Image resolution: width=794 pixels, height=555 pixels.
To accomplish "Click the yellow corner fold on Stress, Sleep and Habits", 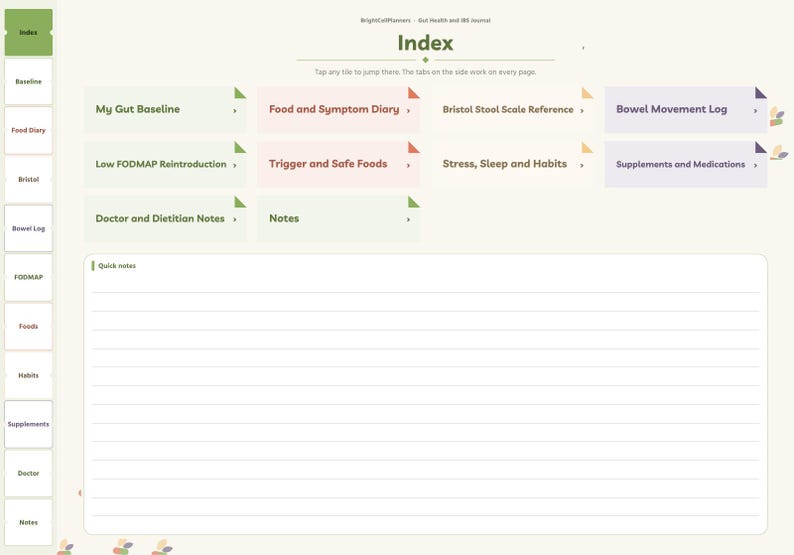I will click(x=587, y=147).
